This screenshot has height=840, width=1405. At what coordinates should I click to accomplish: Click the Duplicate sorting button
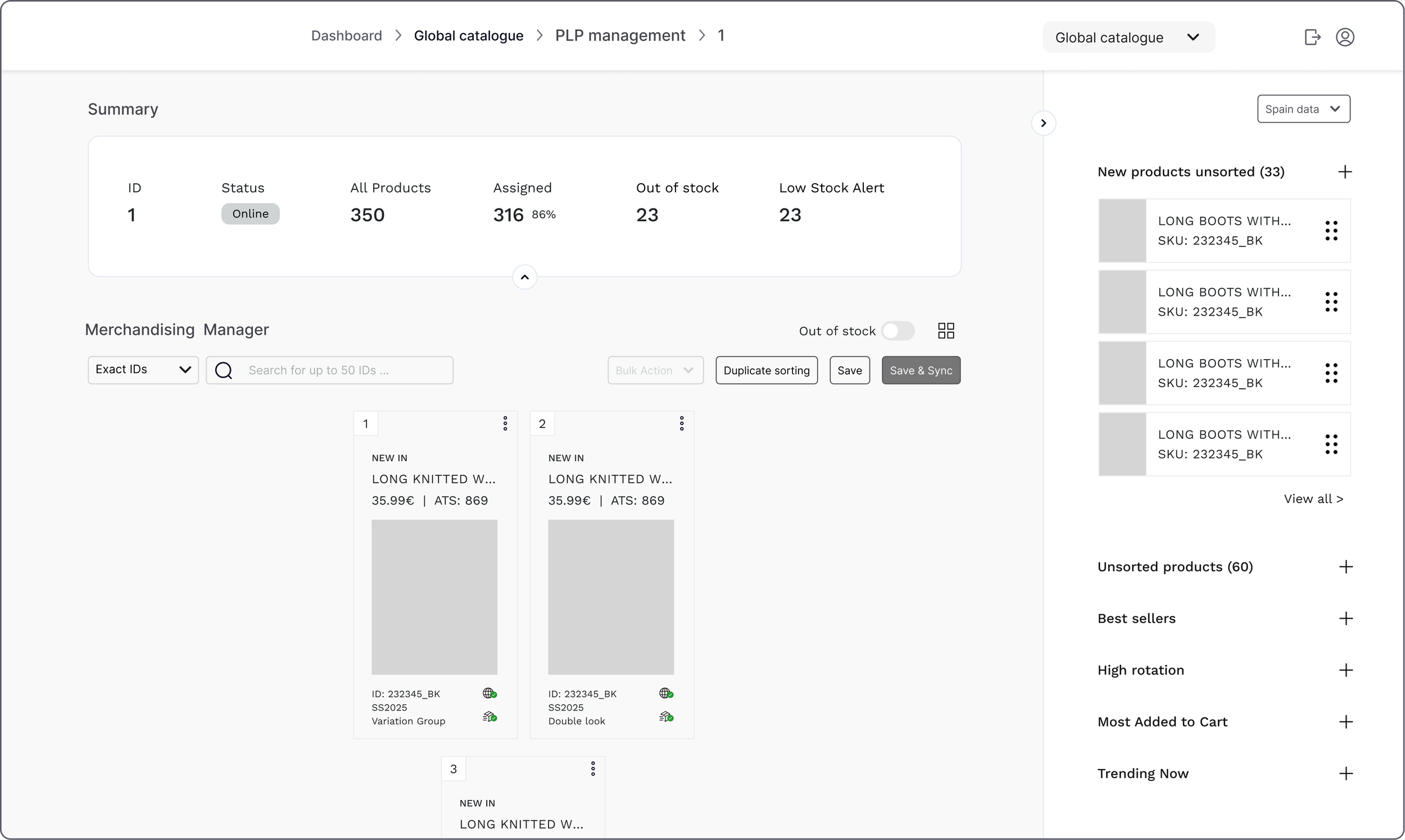click(766, 370)
